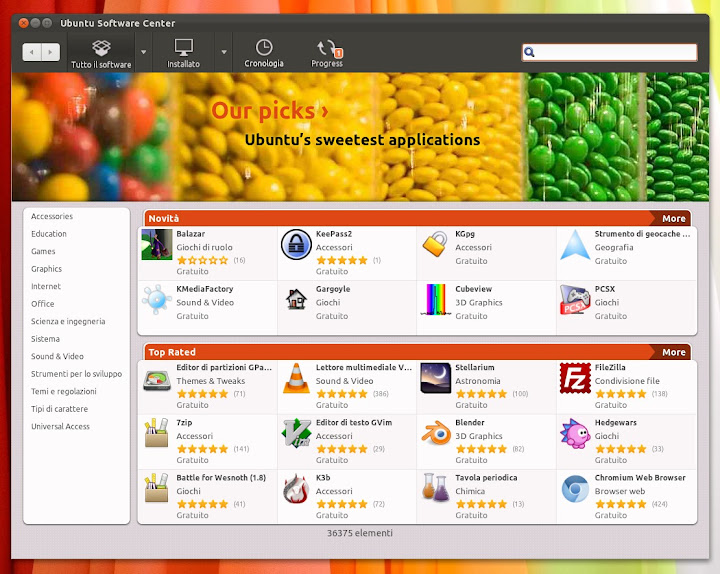Click the Stellarium title text
This screenshot has width=720, height=574.
475,367
